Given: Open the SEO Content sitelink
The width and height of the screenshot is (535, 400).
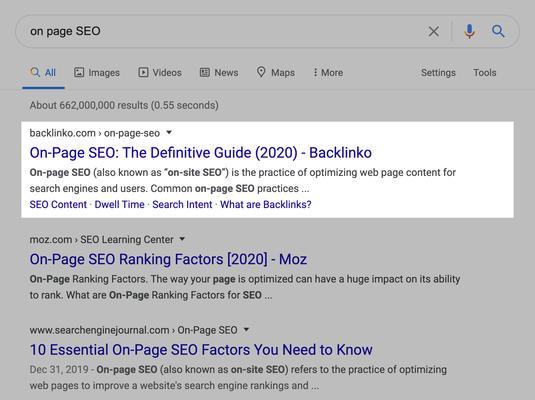Looking at the screenshot, I should pos(58,204).
